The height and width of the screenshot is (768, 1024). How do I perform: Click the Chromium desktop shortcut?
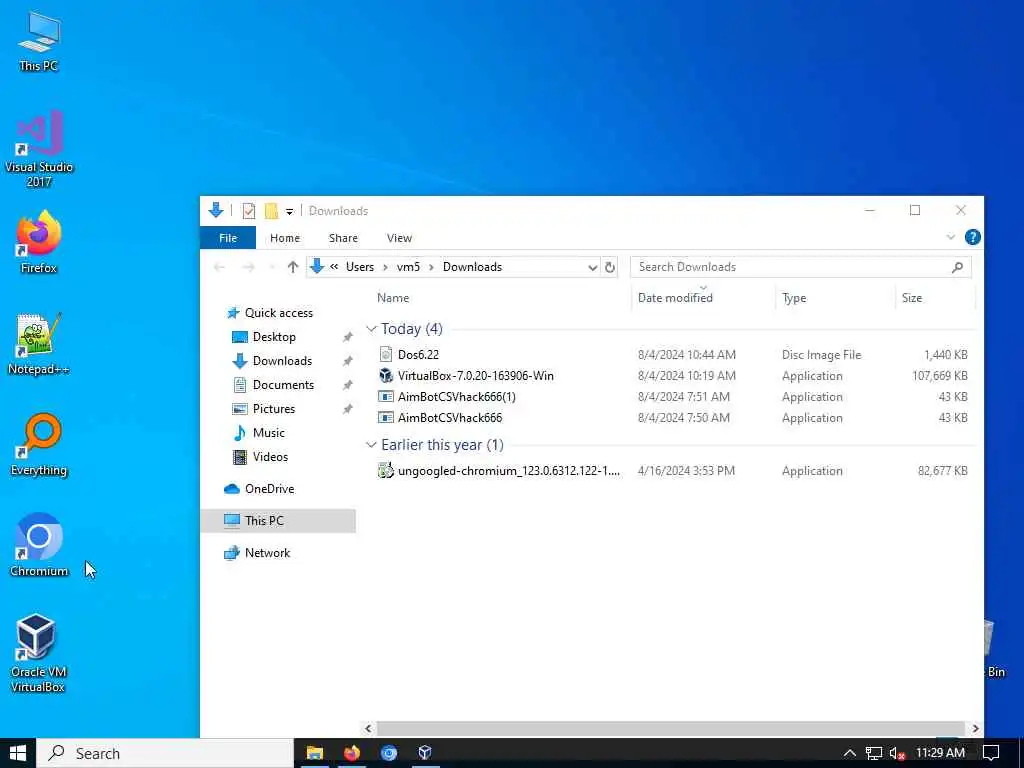(x=39, y=545)
